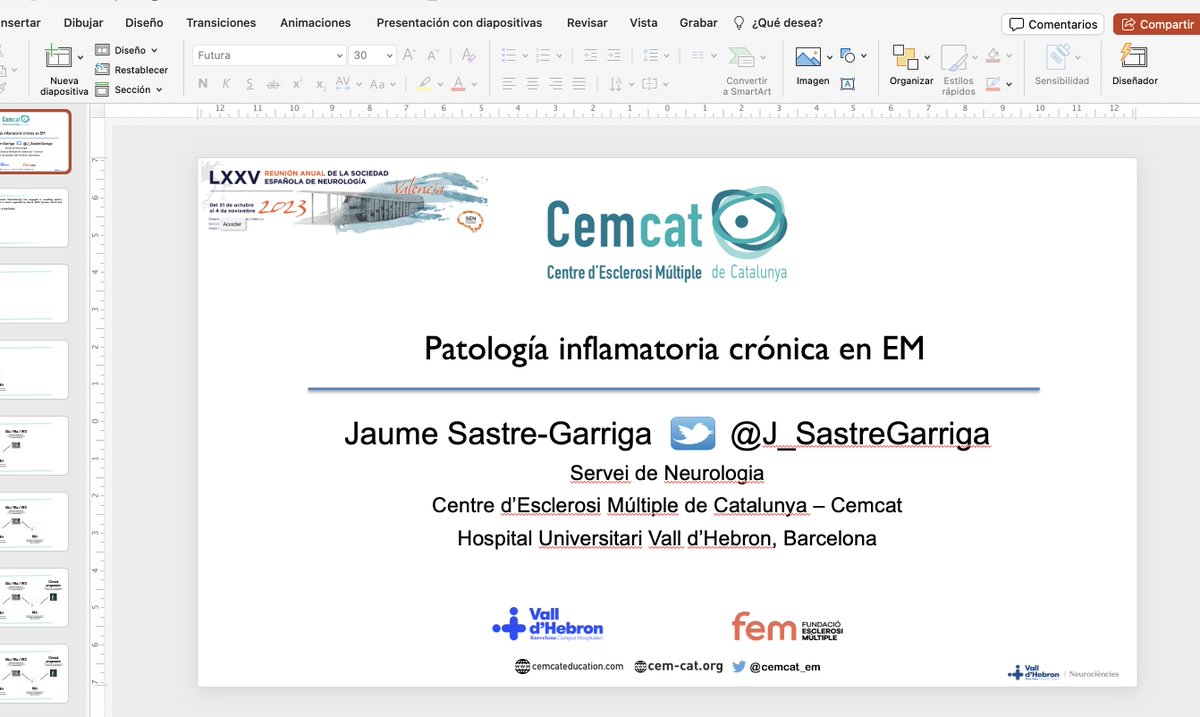Viewport: 1200px width, 717px height.
Task: Apply subscript x₂ formatting
Action: (320, 85)
